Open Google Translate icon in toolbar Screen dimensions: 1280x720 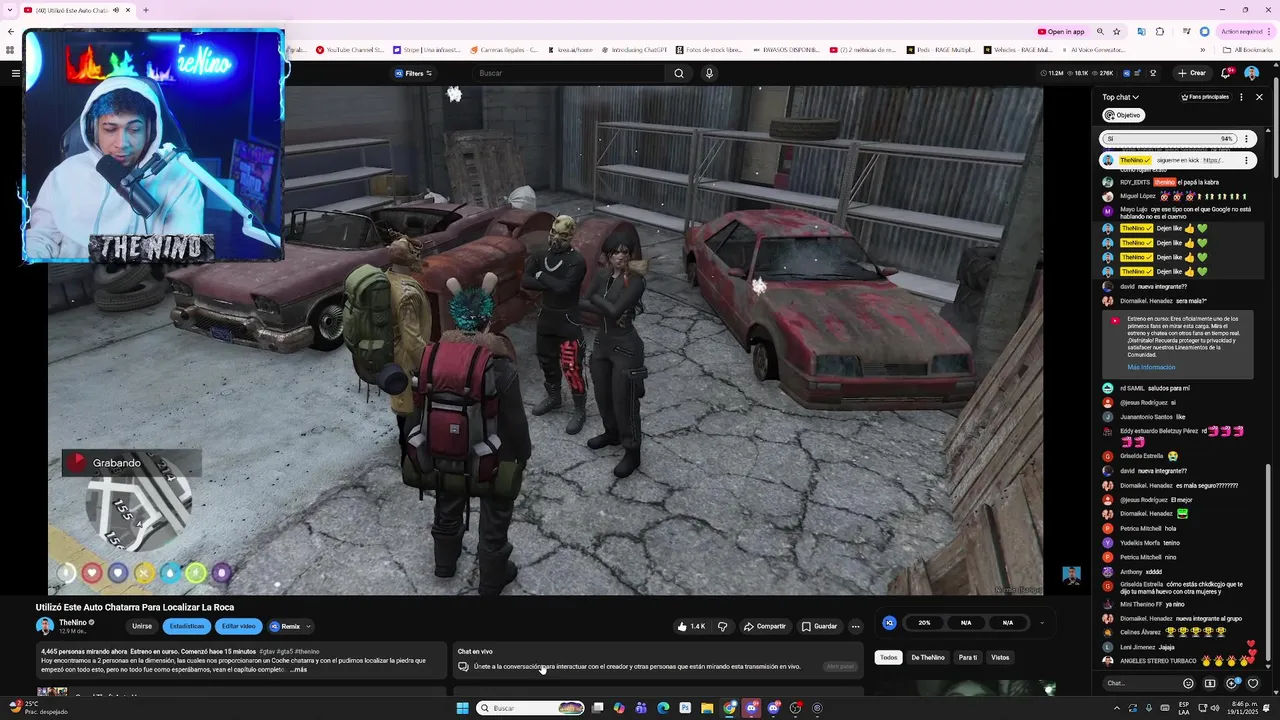coord(1142,31)
